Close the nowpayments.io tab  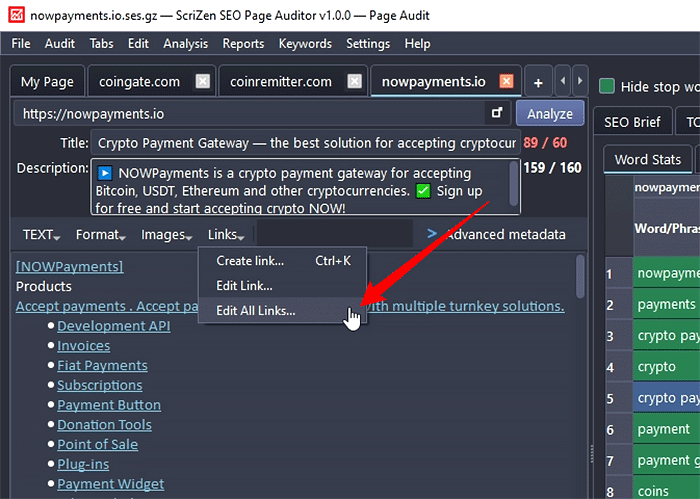click(x=507, y=82)
